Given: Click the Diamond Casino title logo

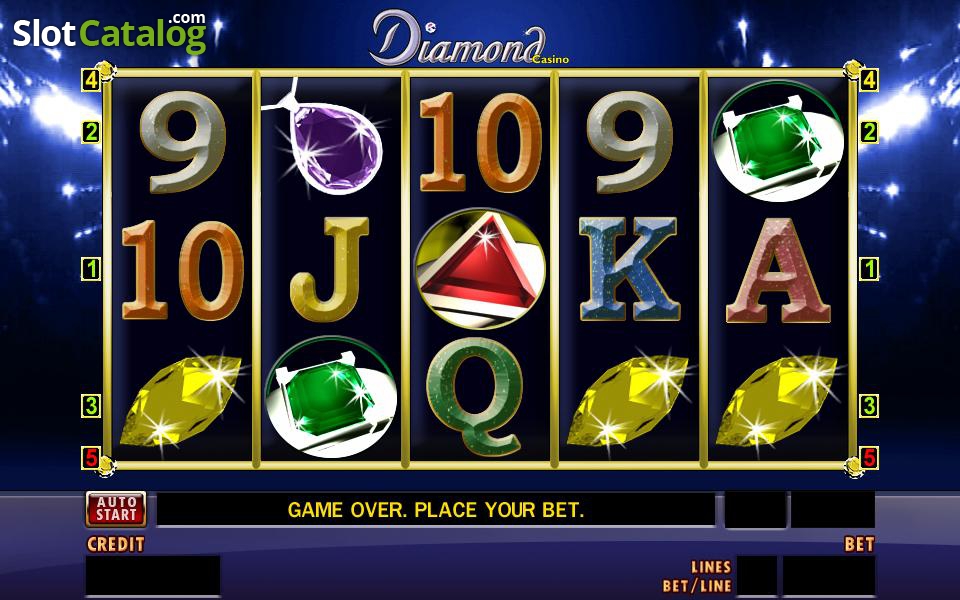Looking at the screenshot, I should [468, 39].
